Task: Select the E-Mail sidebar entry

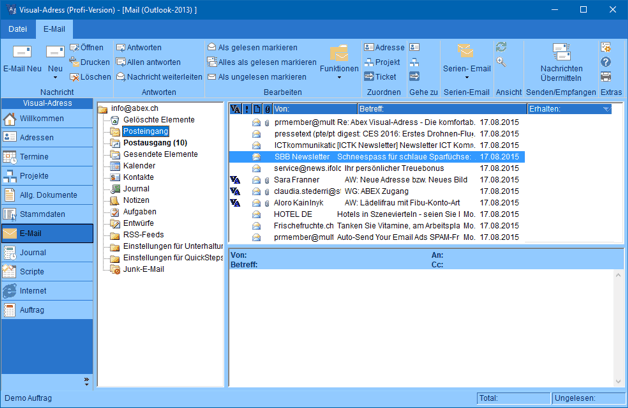Action: tap(47, 233)
